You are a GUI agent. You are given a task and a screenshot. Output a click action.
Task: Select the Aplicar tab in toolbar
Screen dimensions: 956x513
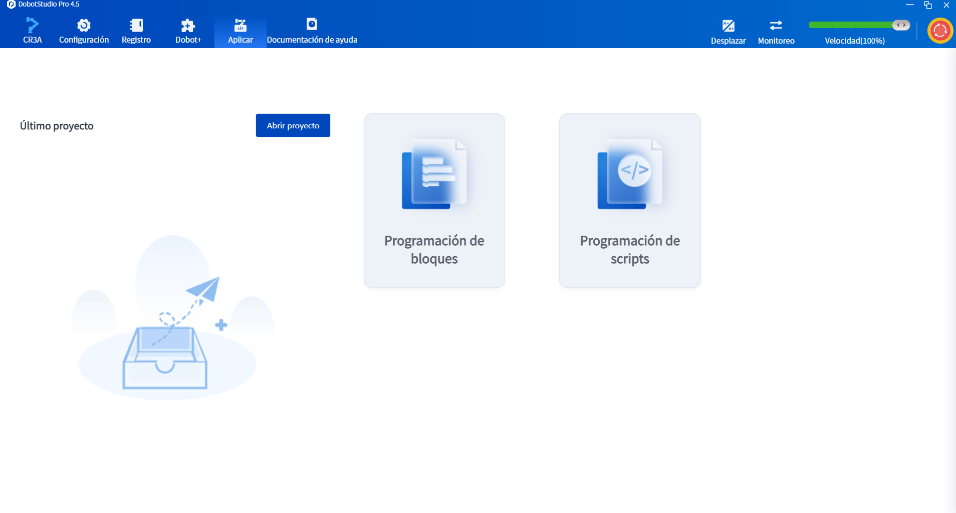[240, 31]
